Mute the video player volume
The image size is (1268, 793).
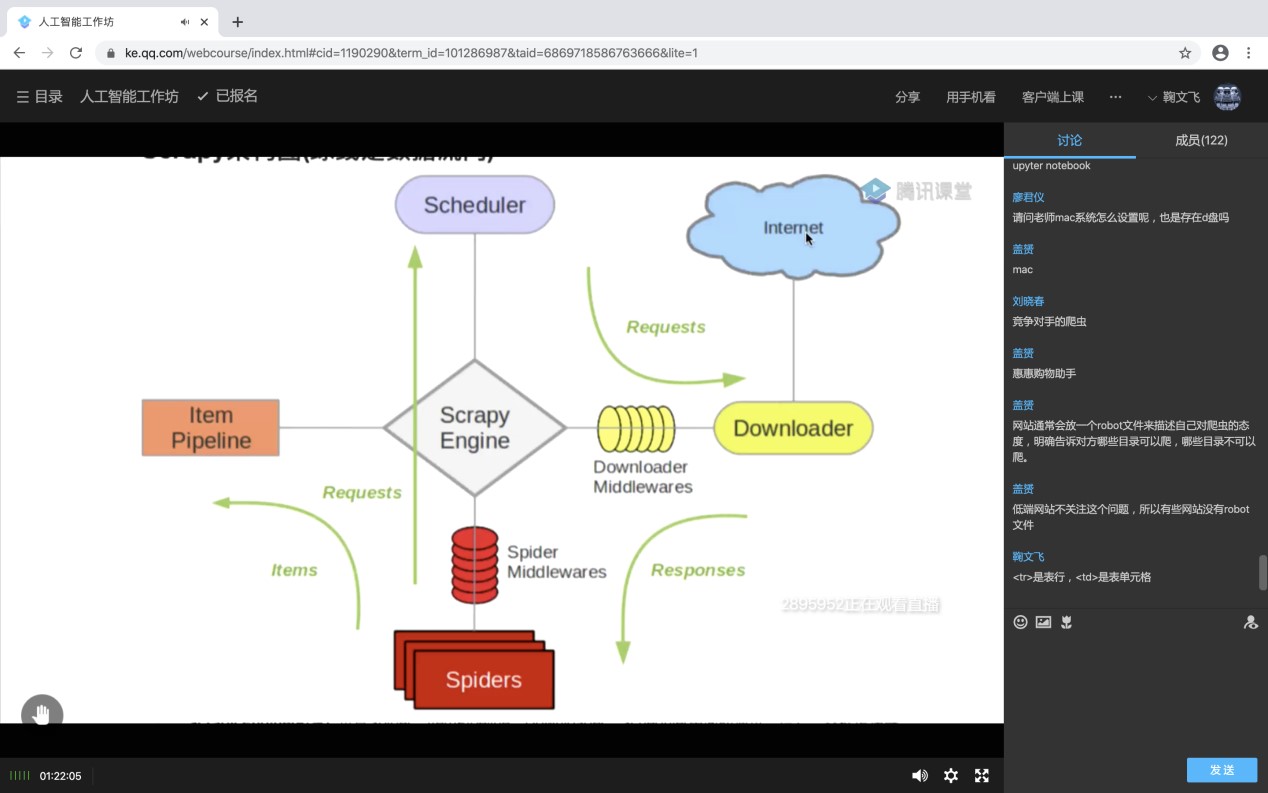919,775
